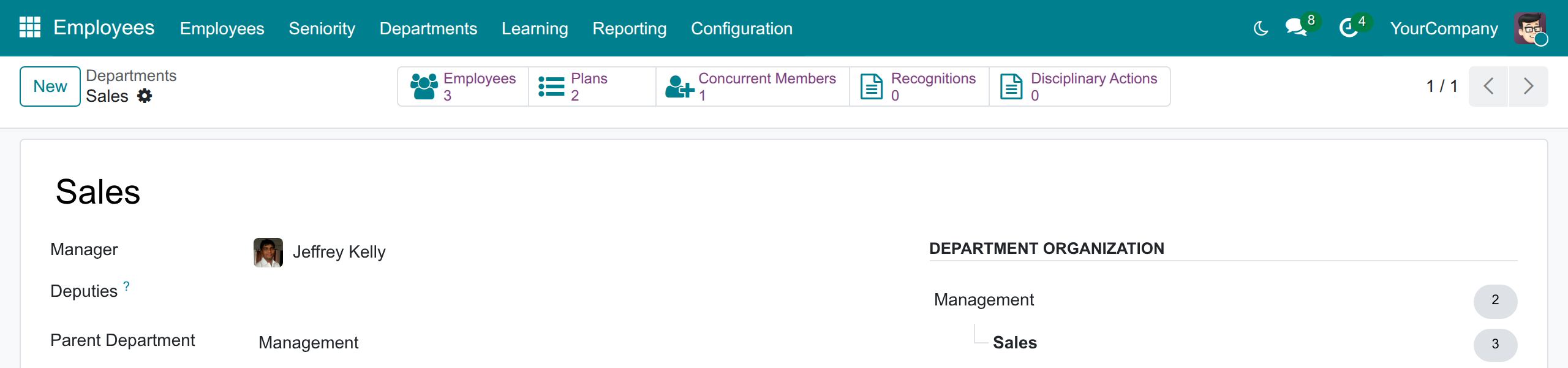The image size is (1568, 368).
Task: Select Sales in department organization tree
Action: (1014, 343)
